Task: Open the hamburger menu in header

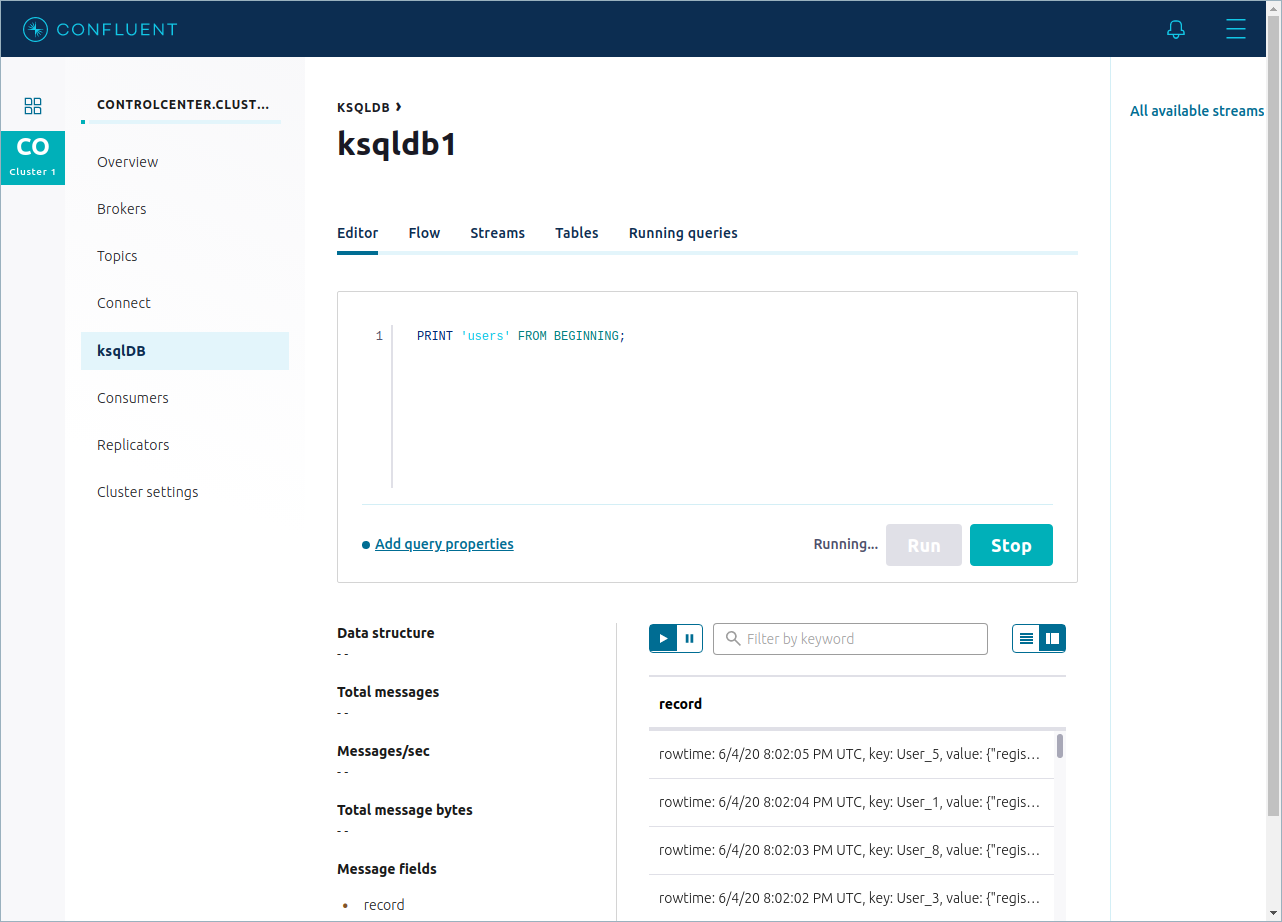Action: pos(1236,29)
